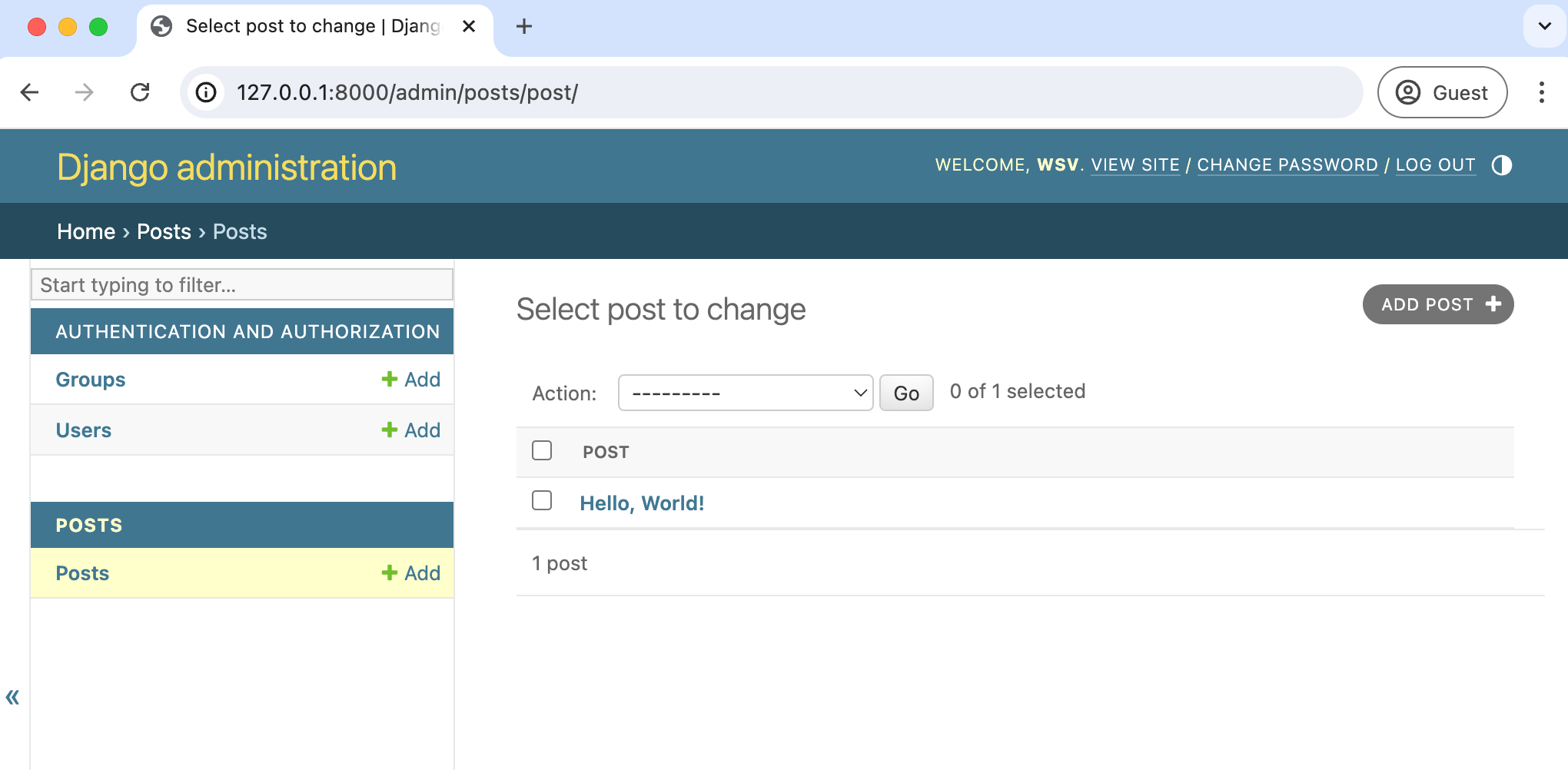Click CHANGE PASSWORD link
The image size is (1568, 770).
coord(1287,165)
